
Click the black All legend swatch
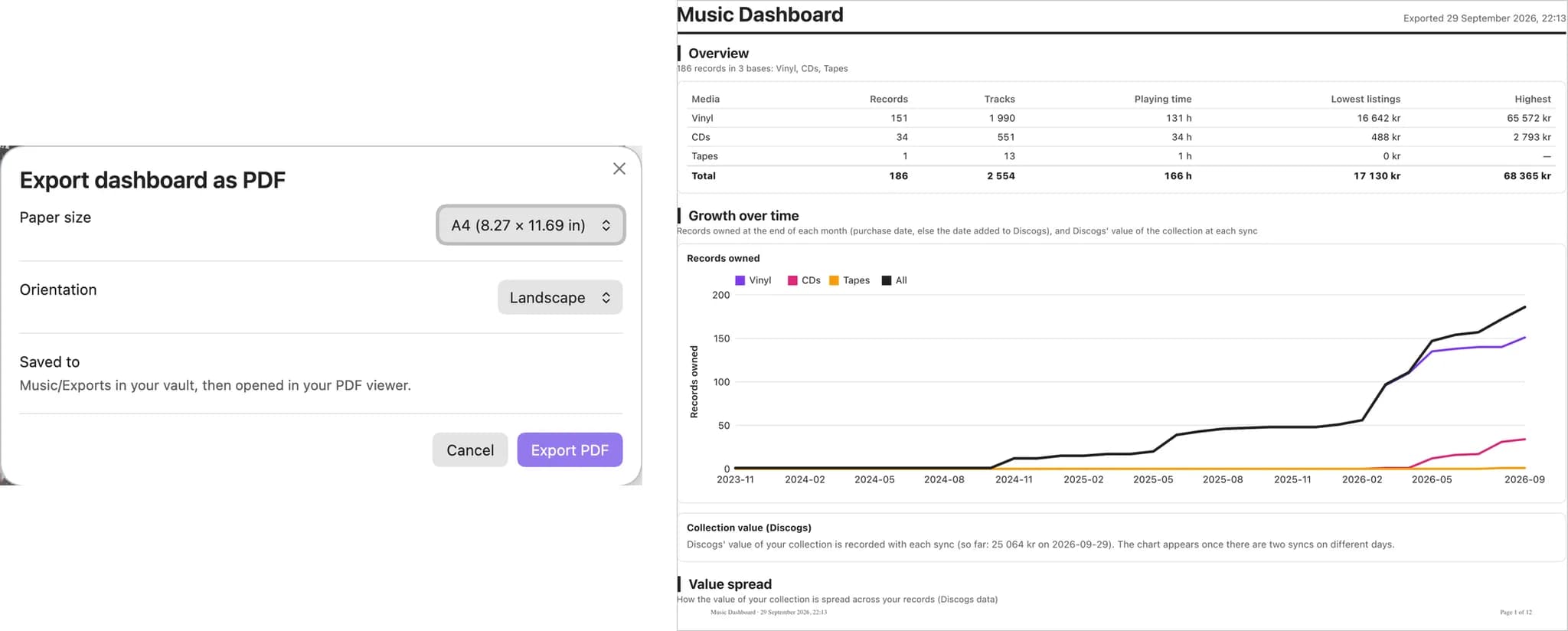click(x=887, y=280)
